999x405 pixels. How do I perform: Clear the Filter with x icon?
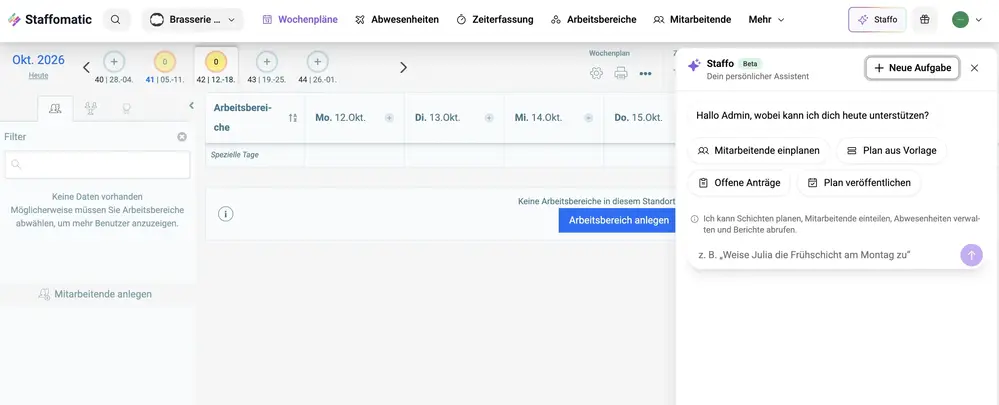pos(182,137)
